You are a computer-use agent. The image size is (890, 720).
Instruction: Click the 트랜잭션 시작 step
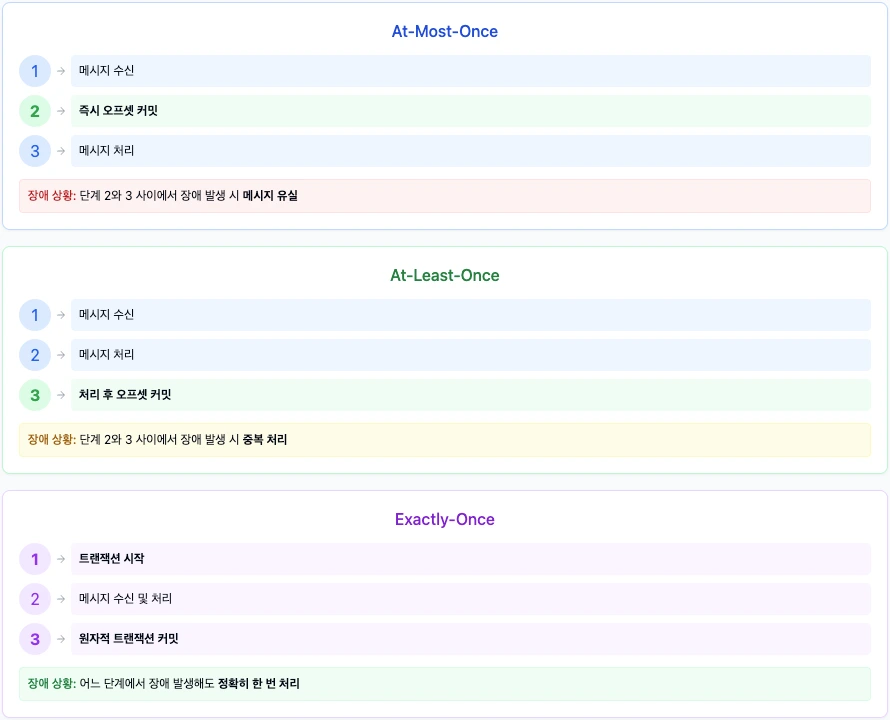coord(471,559)
